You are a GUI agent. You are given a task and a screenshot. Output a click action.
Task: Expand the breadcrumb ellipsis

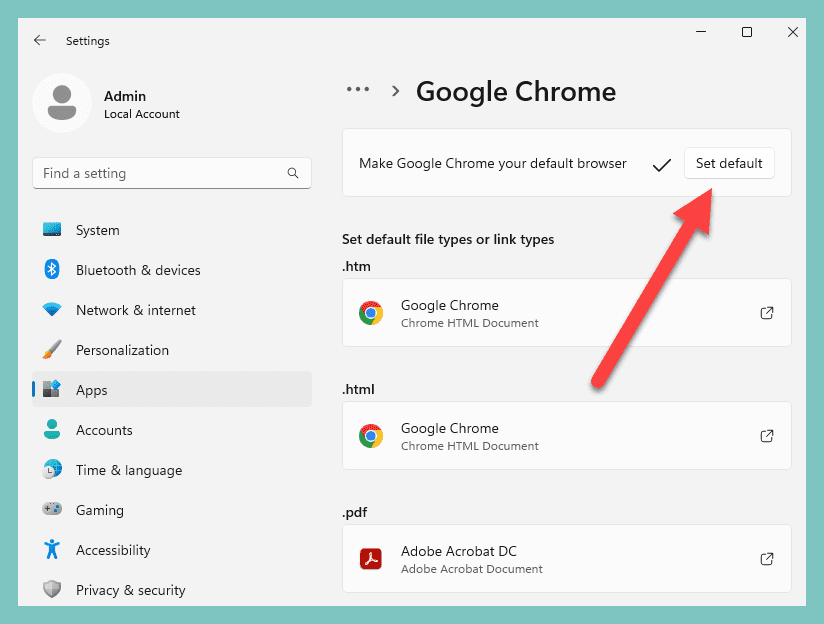pos(358,90)
